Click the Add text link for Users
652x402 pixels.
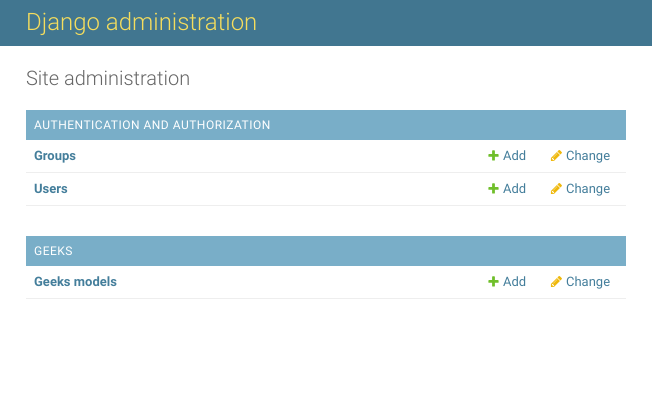(x=514, y=188)
